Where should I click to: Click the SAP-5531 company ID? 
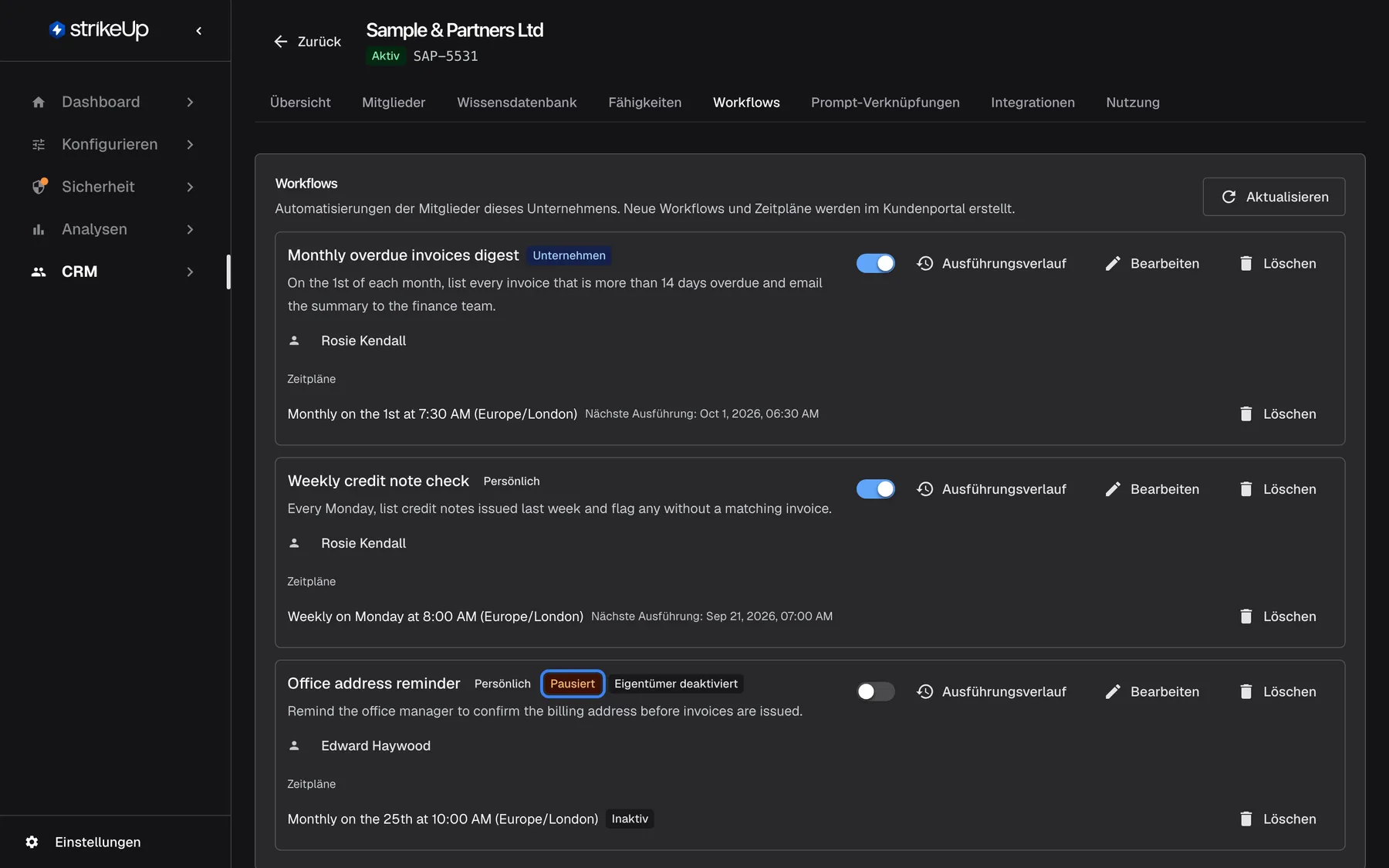point(445,56)
